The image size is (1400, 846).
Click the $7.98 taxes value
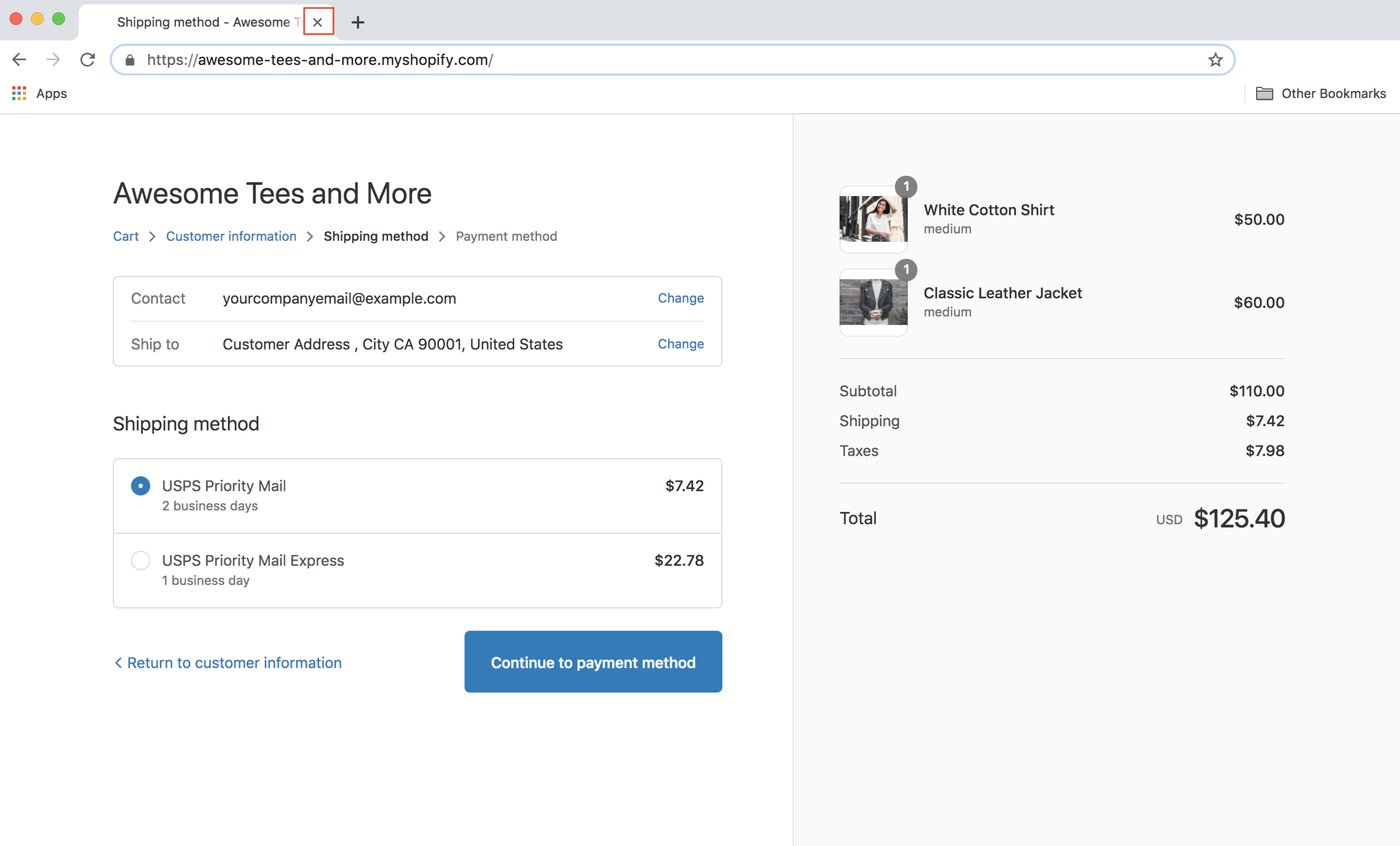(x=1265, y=451)
